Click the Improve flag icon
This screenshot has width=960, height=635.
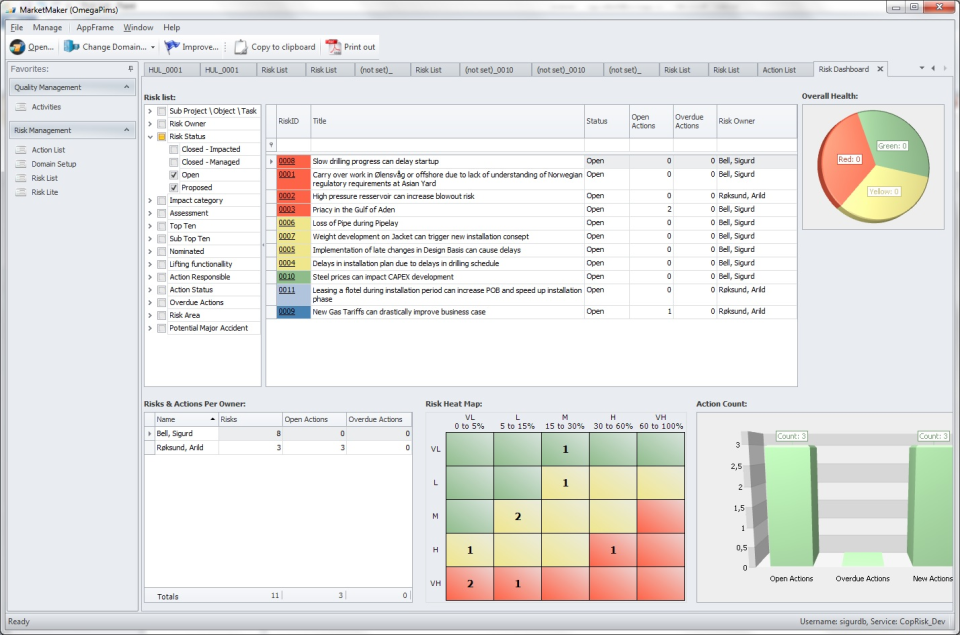[172, 47]
